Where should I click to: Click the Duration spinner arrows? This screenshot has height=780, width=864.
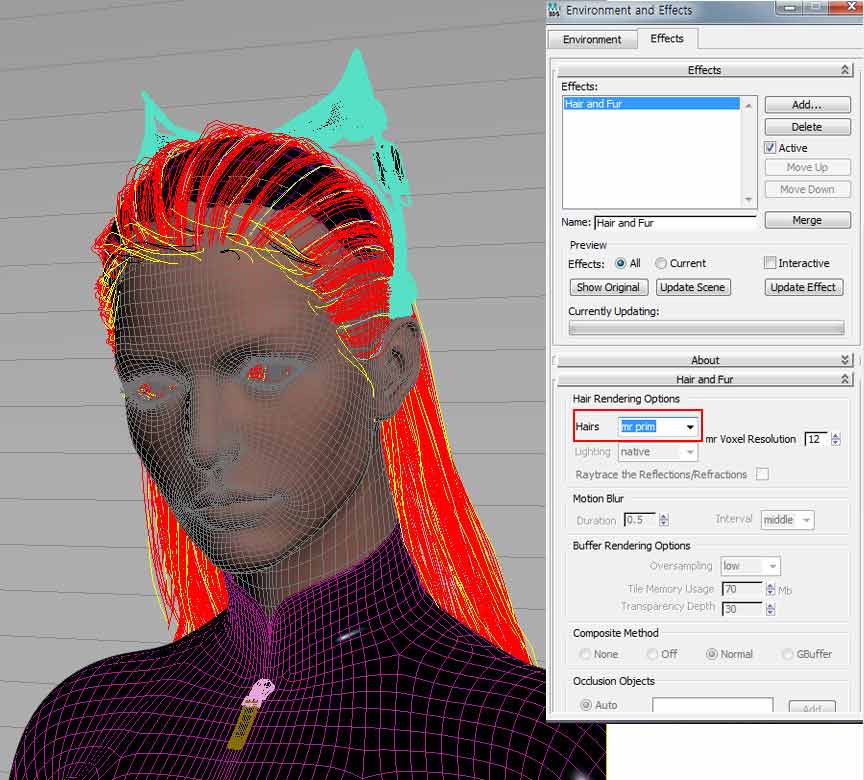coord(664,520)
